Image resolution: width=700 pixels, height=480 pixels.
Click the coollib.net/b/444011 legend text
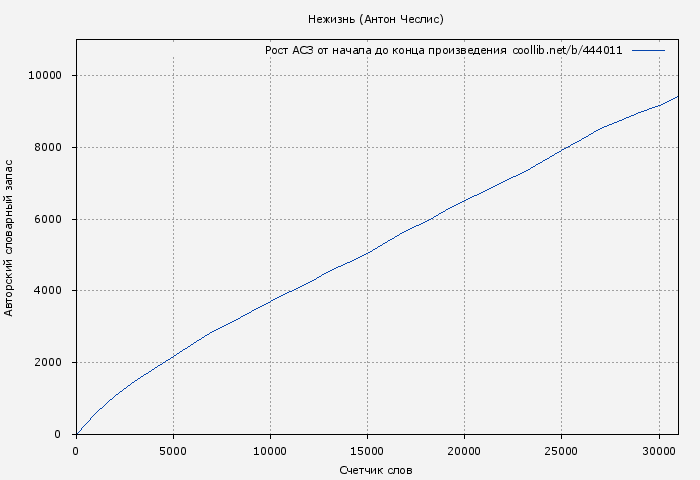(567, 50)
